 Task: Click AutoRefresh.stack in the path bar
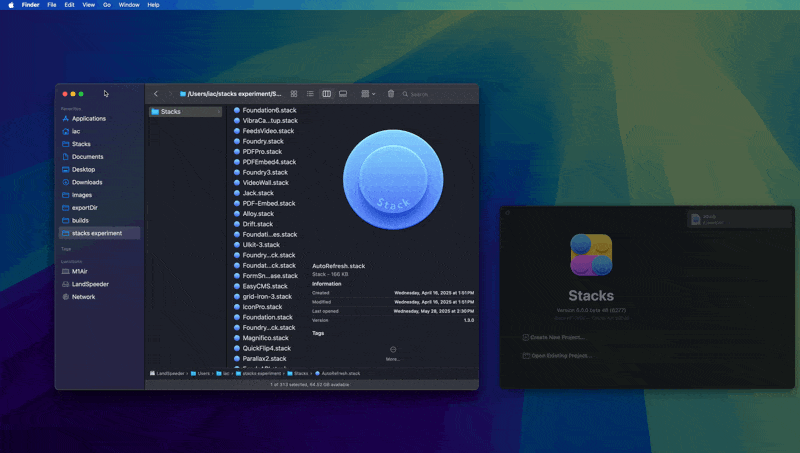point(337,373)
